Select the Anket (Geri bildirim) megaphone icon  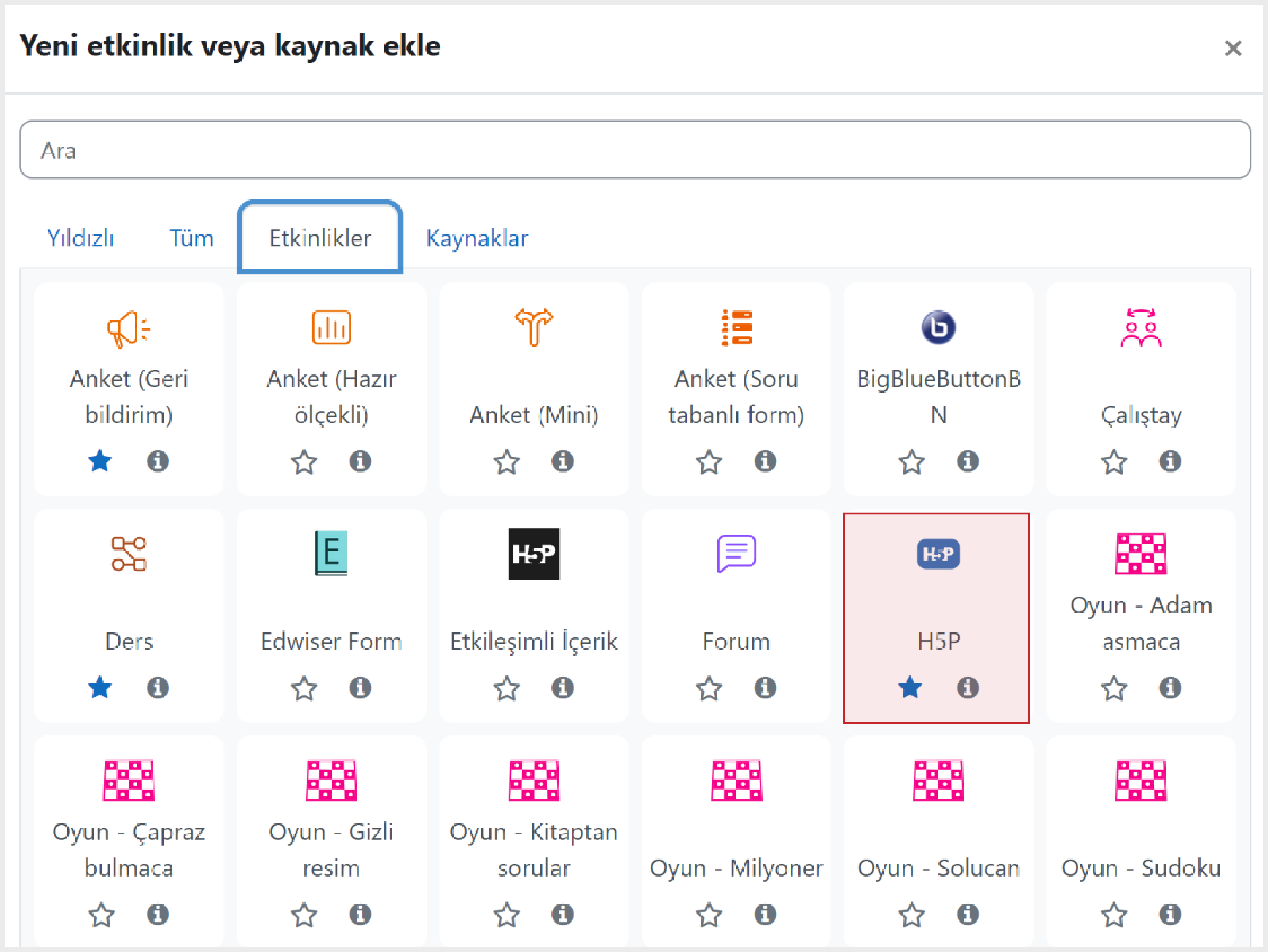click(129, 328)
